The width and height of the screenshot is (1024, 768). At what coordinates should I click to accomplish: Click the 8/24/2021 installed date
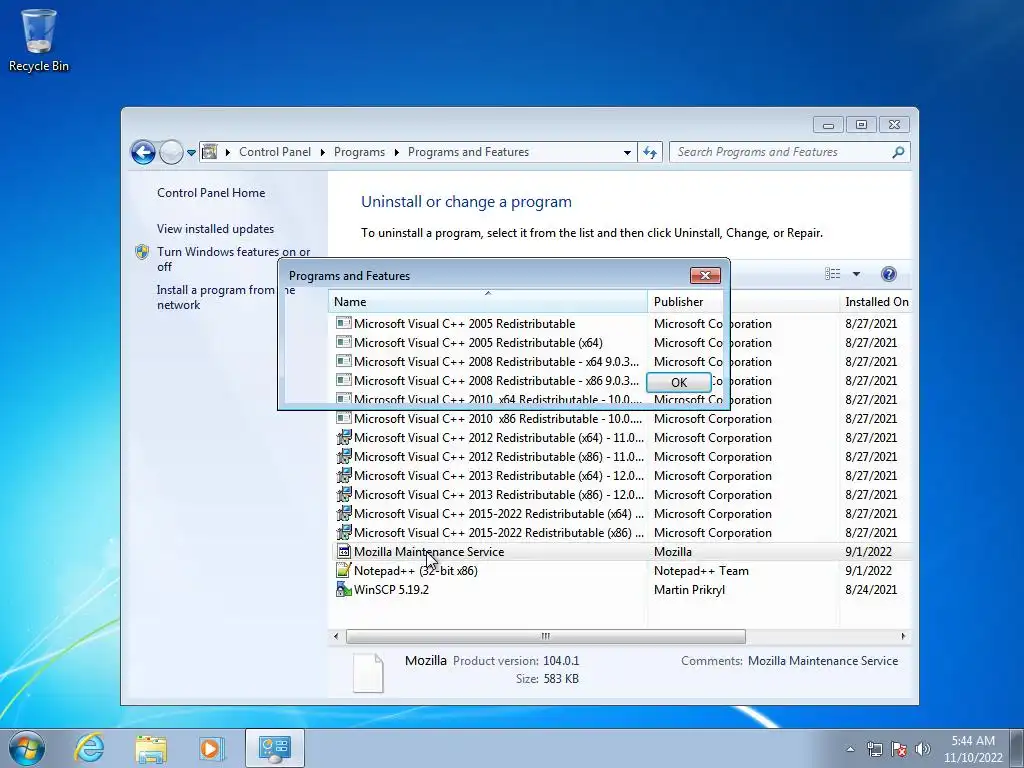pos(871,589)
